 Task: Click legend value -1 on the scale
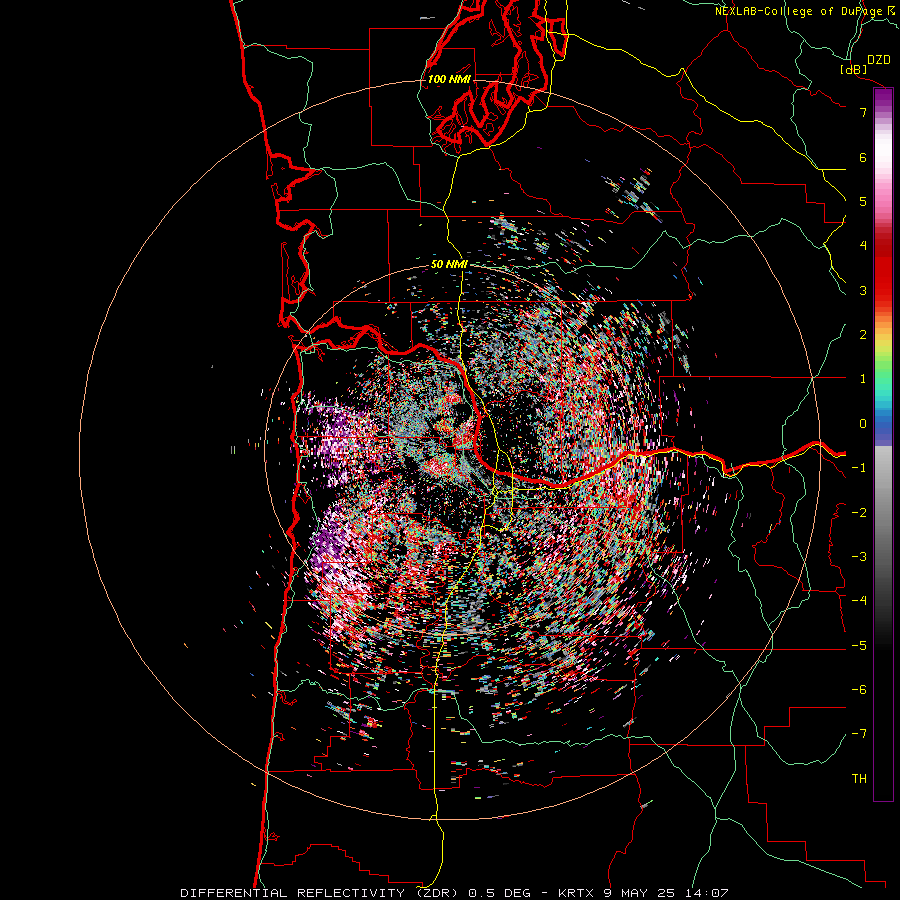tap(859, 468)
